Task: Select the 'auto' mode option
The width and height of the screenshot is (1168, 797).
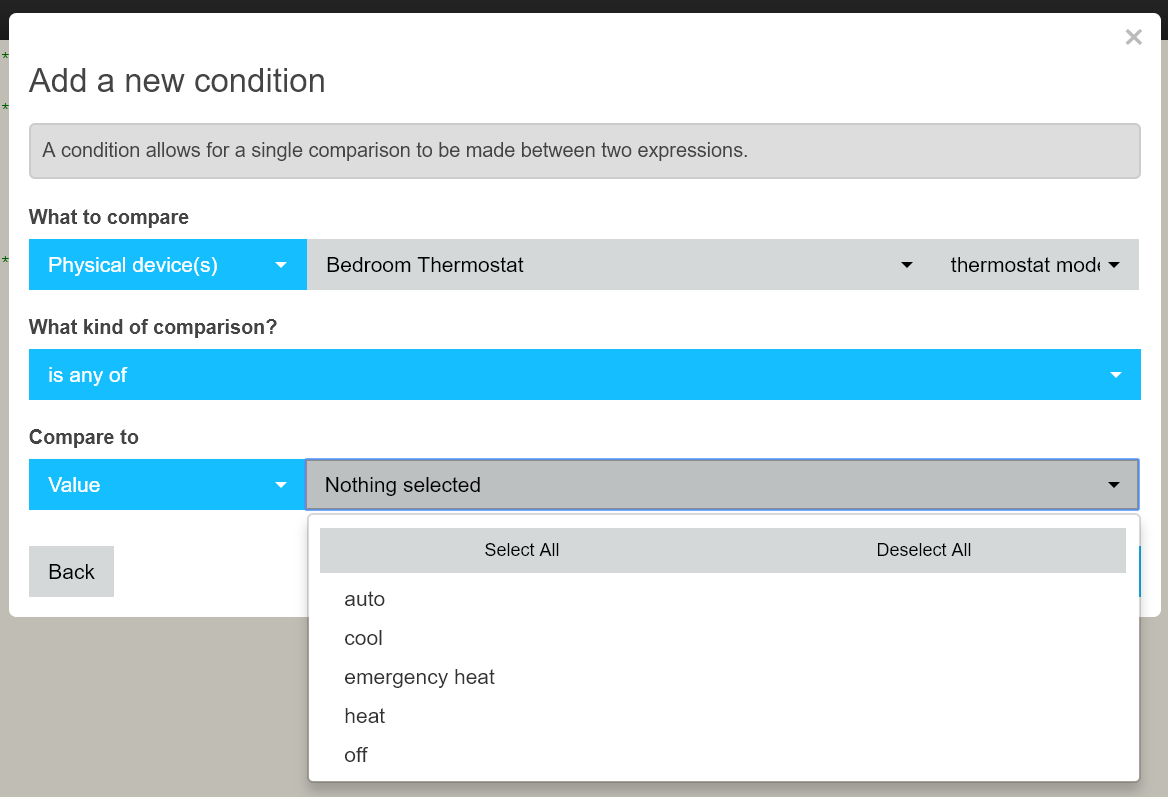Action: (723, 599)
